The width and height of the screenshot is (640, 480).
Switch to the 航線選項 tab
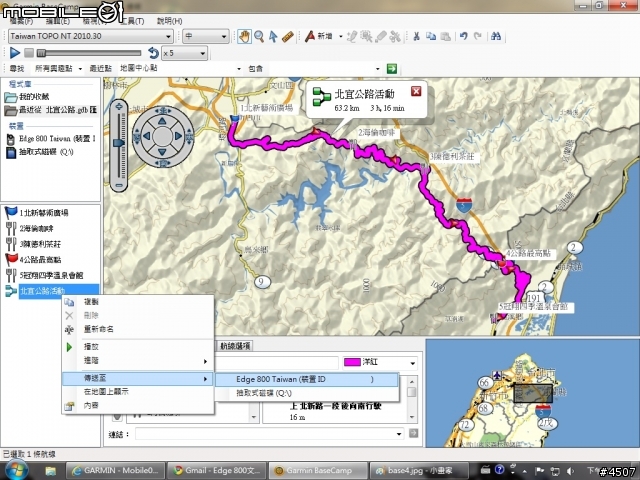coord(235,346)
